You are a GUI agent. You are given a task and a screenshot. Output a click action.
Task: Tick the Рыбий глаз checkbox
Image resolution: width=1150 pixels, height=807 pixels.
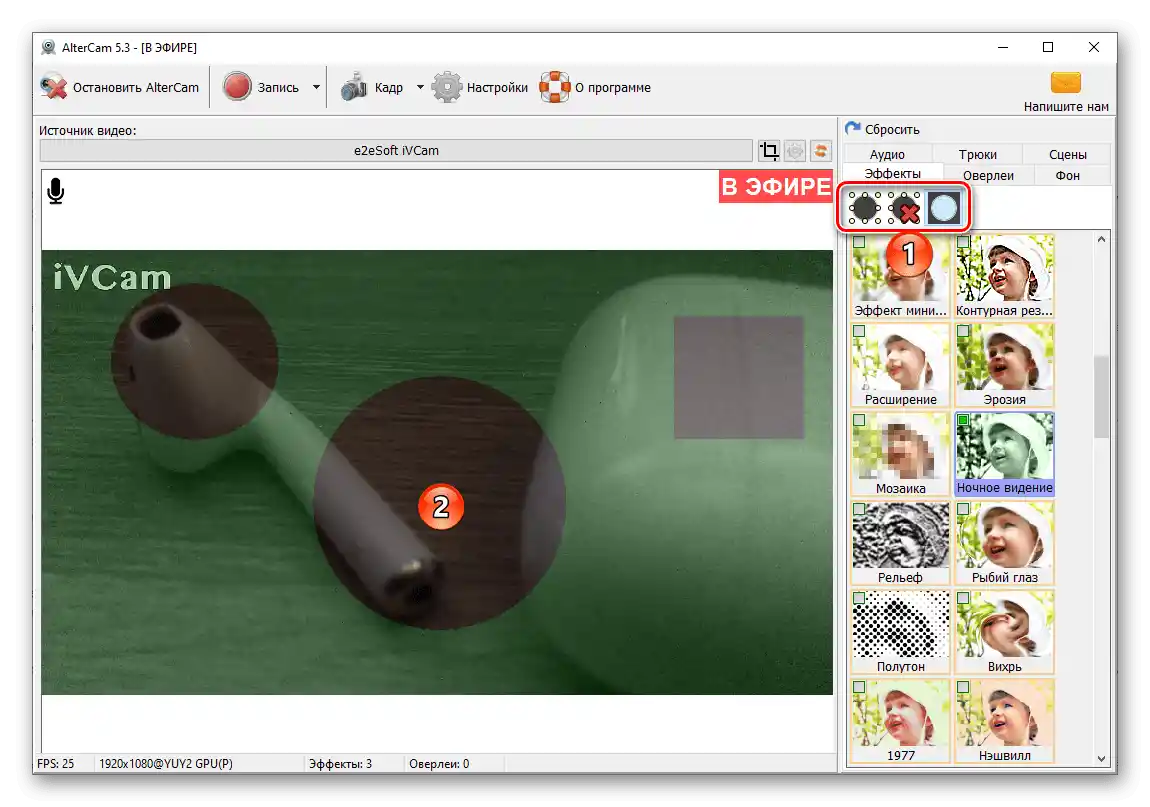pos(964,509)
